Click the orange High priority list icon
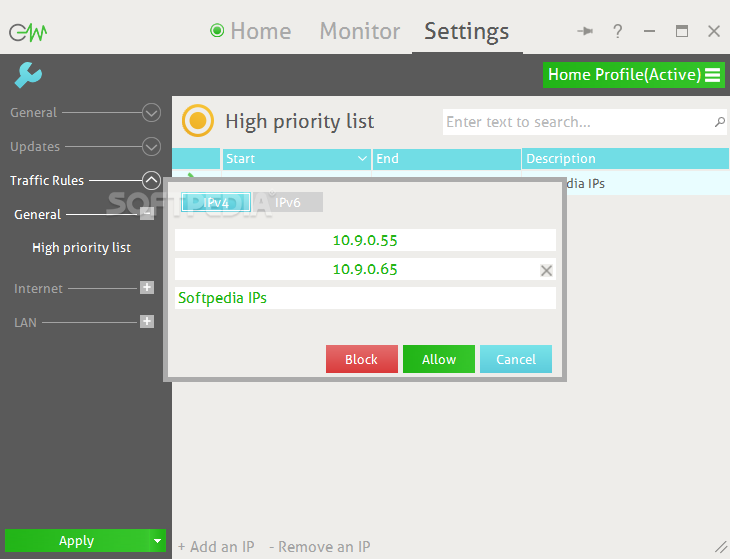Image resolution: width=730 pixels, height=559 pixels. (198, 121)
